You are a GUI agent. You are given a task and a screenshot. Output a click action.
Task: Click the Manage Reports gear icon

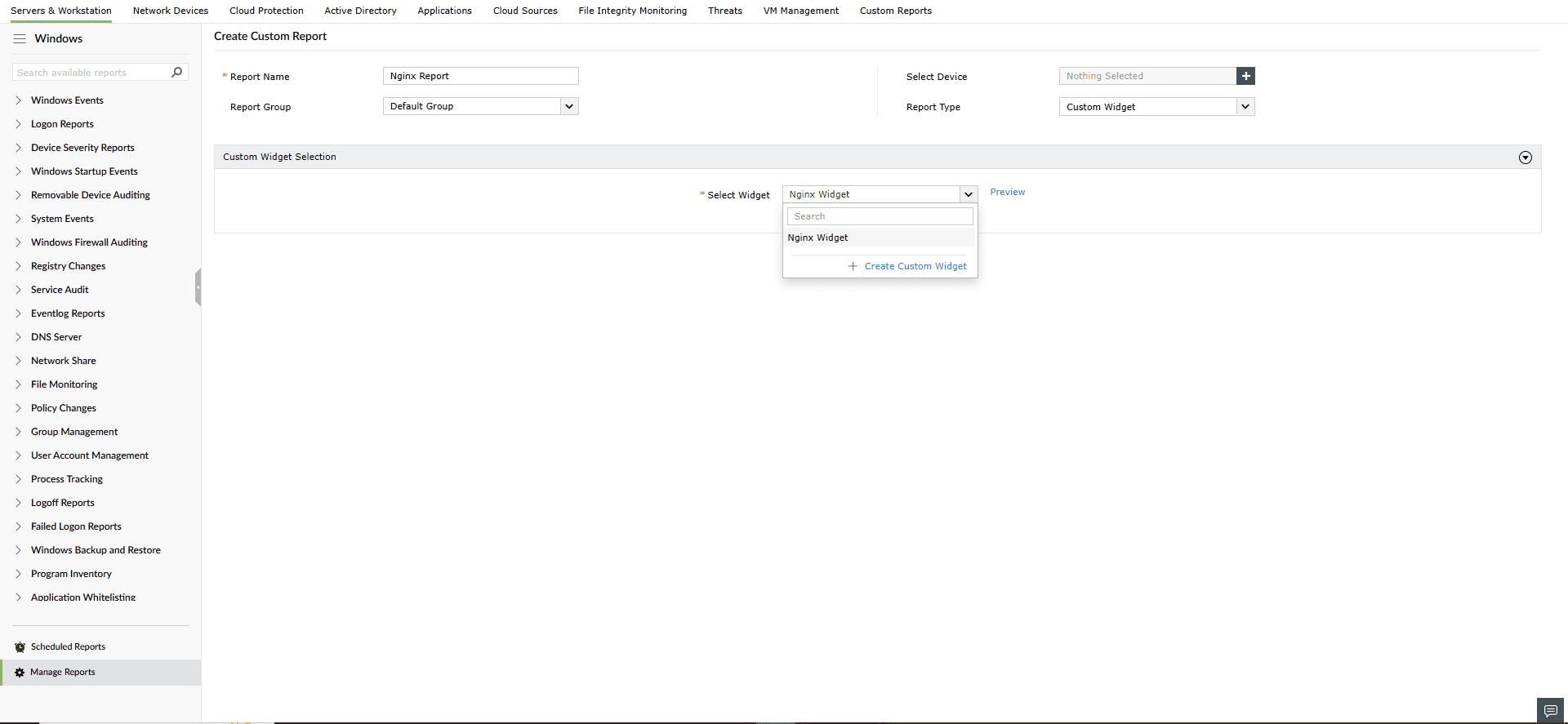point(20,672)
